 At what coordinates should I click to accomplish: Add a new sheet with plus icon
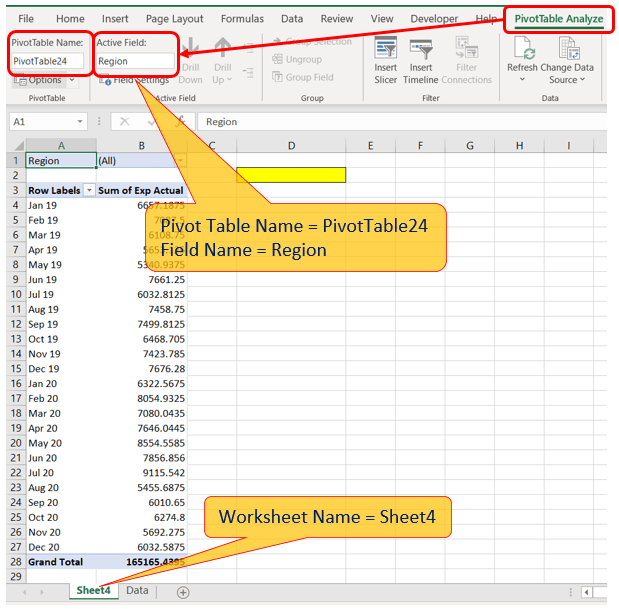tap(183, 592)
